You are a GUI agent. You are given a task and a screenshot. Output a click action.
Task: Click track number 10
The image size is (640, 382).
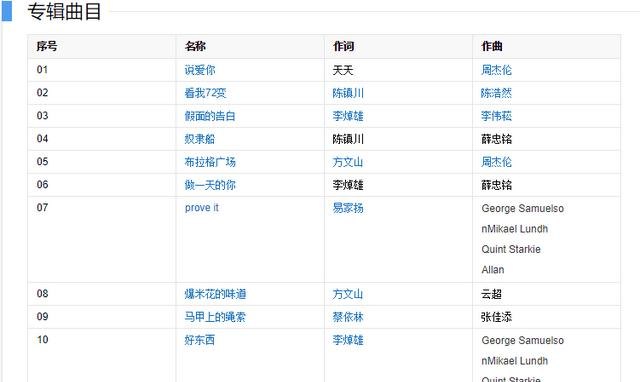coord(42,339)
